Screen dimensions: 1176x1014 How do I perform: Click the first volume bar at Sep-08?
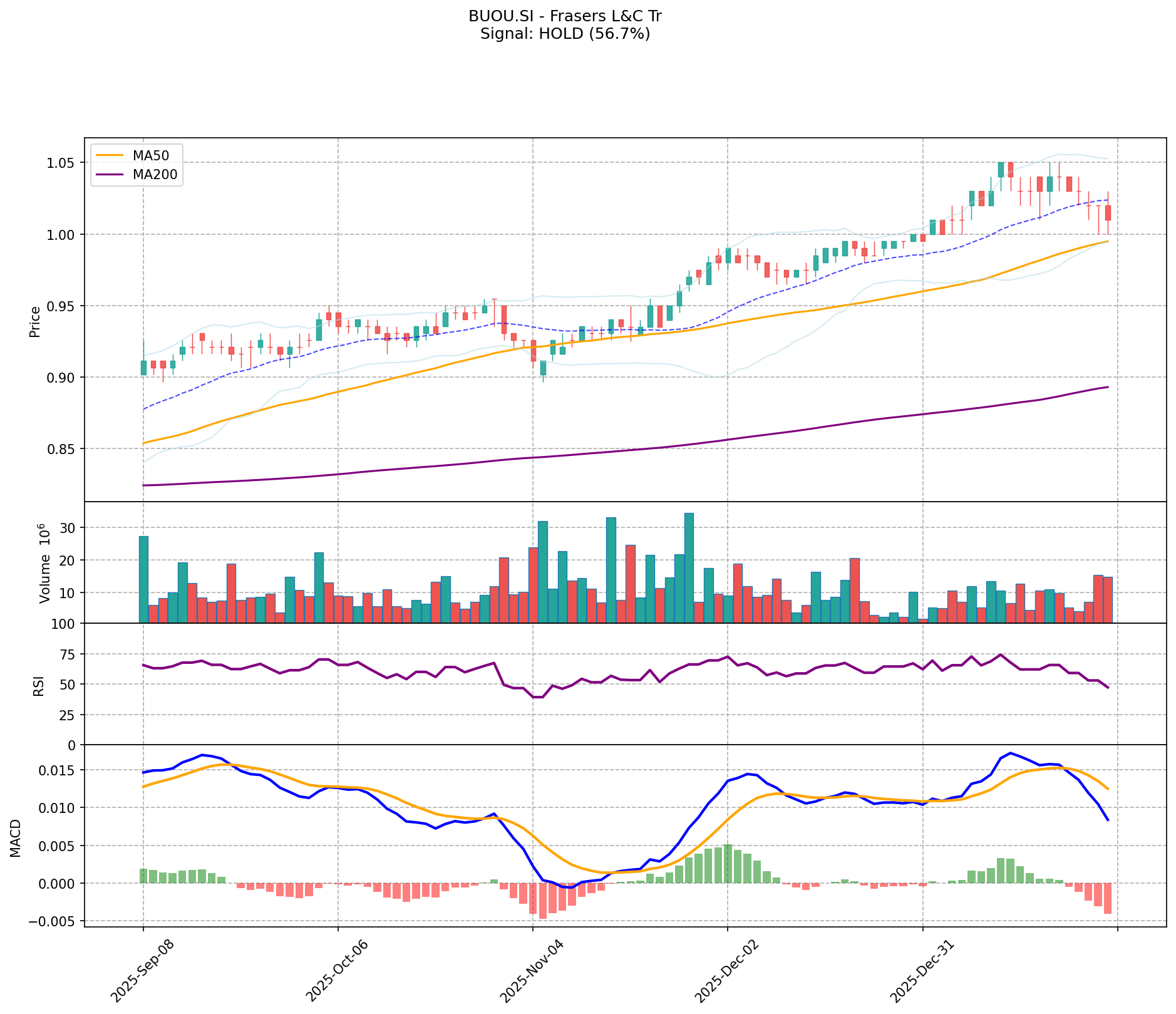(143, 579)
